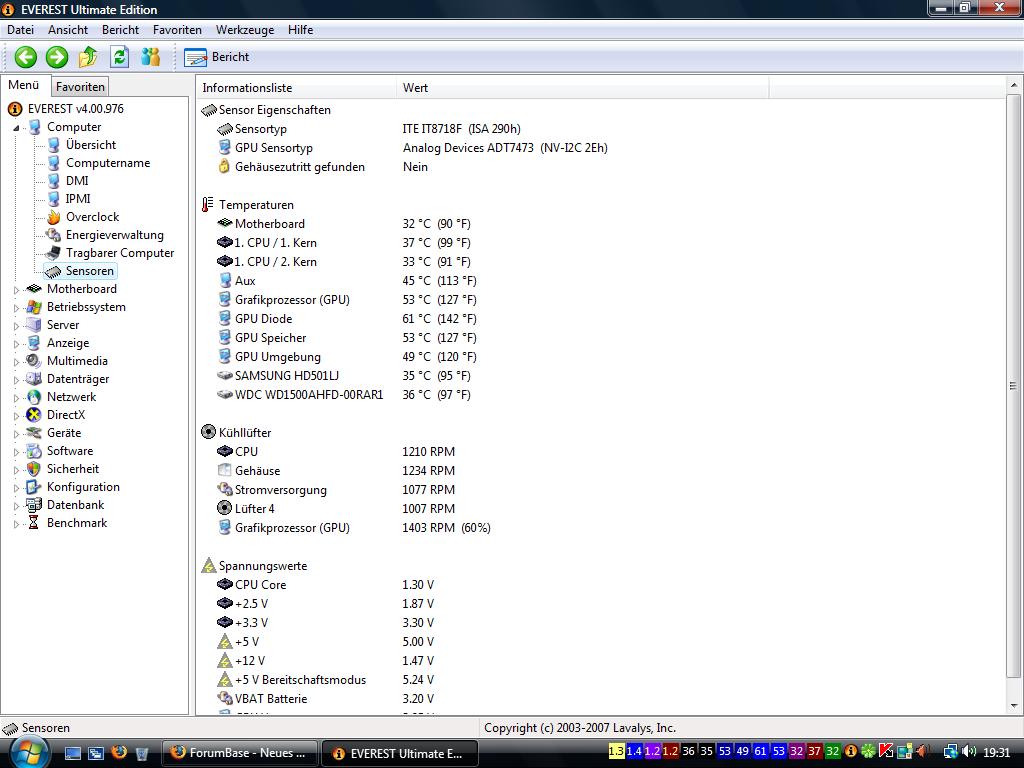1024x768 pixels.
Task: Open the Bericht report button
Action: point(217,57)
